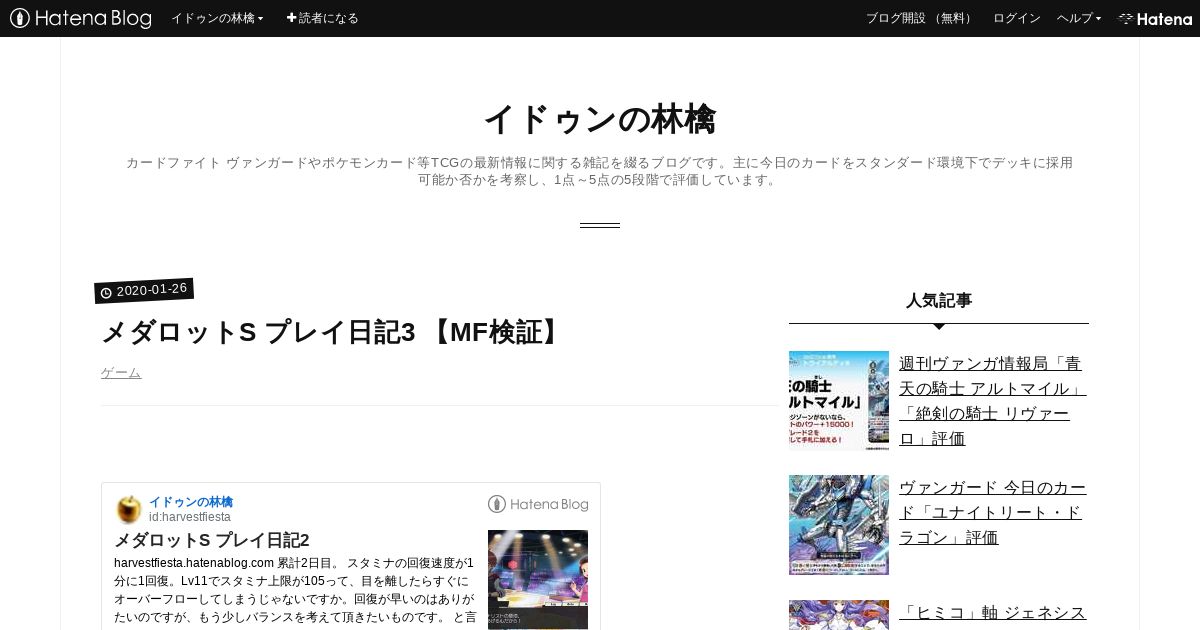Open thumbnail for ヒミコ軸 popular article
Image resolution: width=1200 pixels, height=630 pixels.
click(839, 615)
